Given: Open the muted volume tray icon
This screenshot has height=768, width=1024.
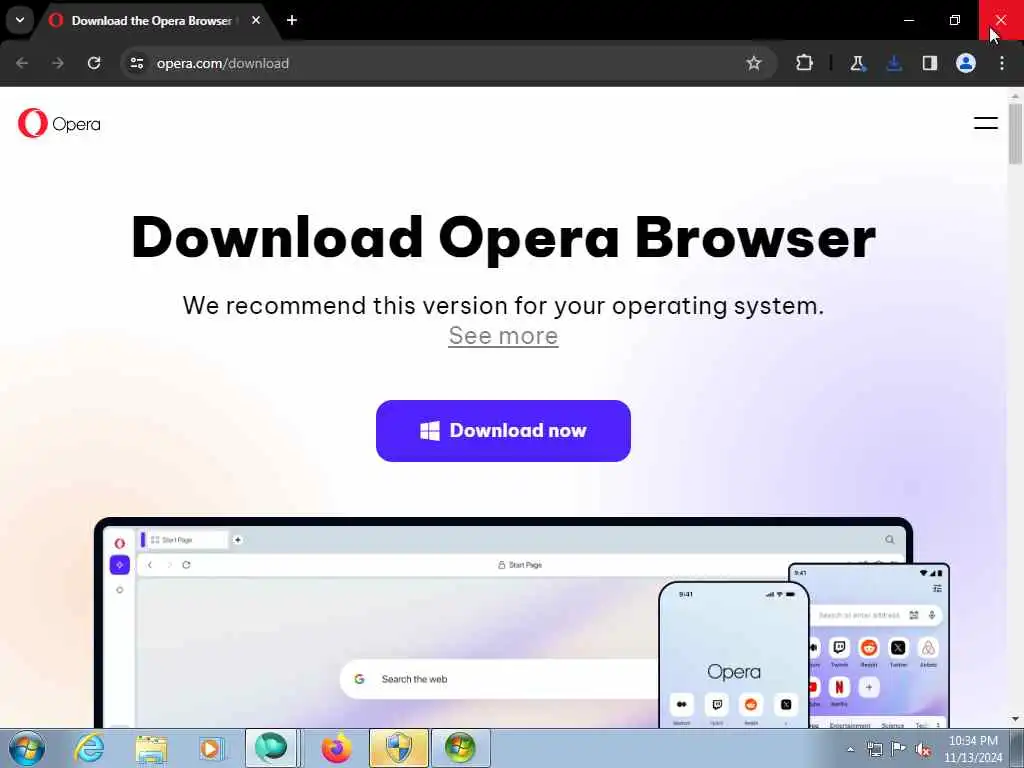Looking at the screenshot, I should [923, 749].
